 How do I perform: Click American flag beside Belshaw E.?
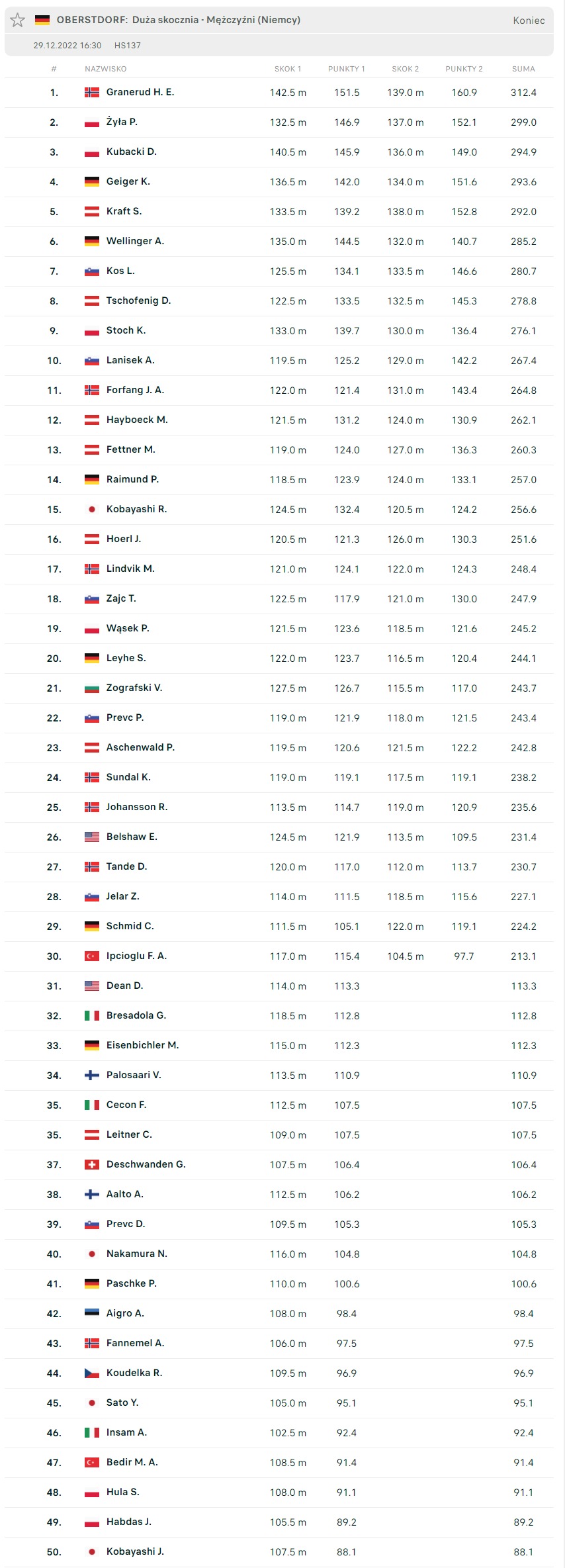click(92, 837)
